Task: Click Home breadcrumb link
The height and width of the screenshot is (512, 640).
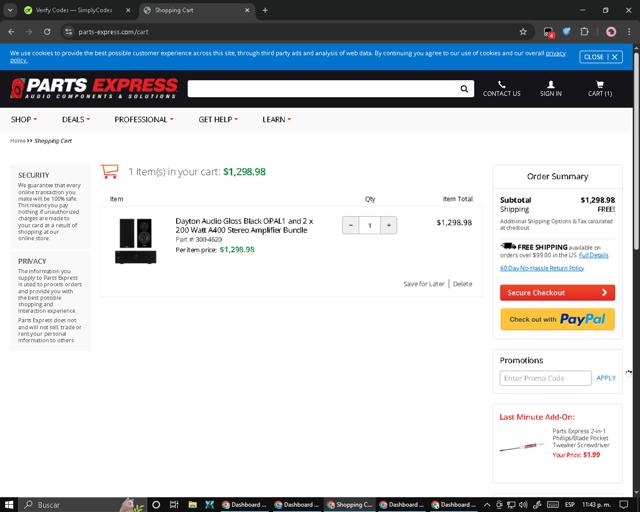Action: point(18,141)
